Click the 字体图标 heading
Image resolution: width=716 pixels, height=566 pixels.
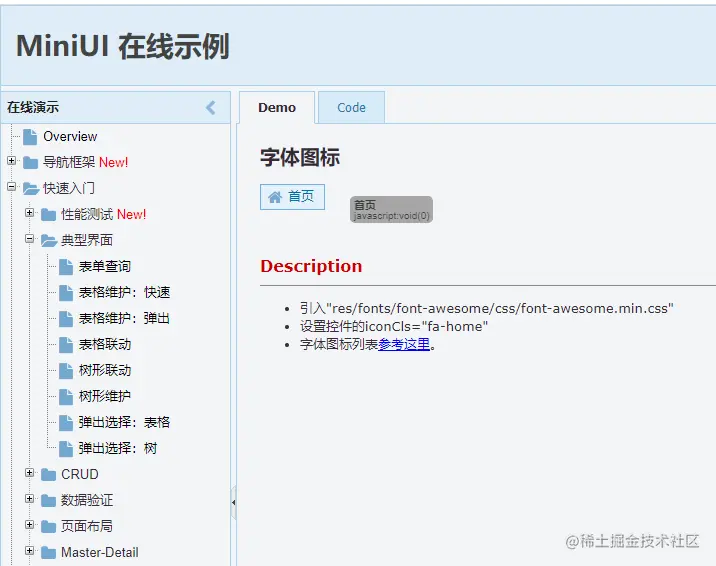(x=300, y=157)
